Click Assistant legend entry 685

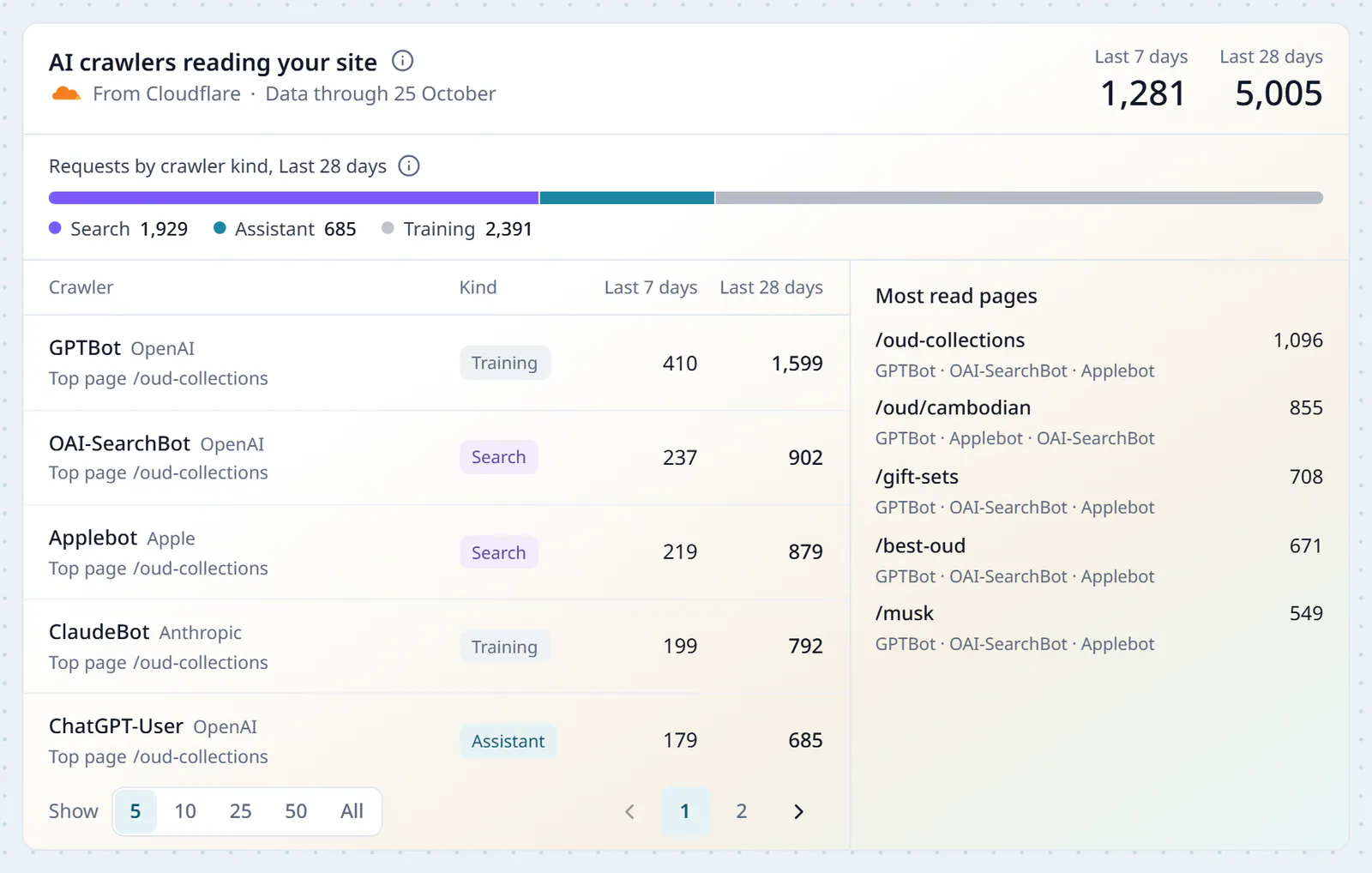pos(285,229)
